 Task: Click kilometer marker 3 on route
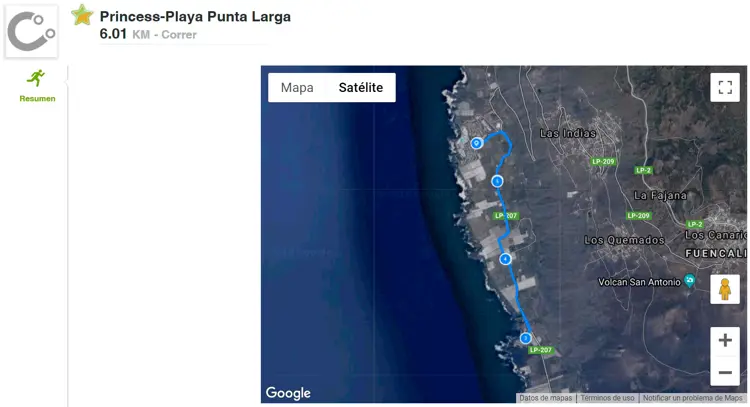[526, 338]
